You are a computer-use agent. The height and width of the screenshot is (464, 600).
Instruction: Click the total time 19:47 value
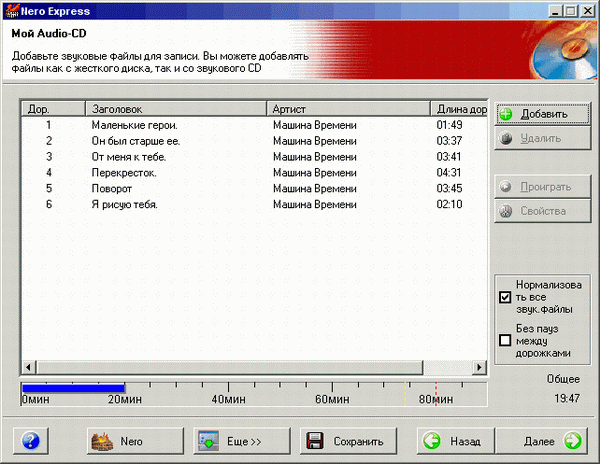coord(567,398)
